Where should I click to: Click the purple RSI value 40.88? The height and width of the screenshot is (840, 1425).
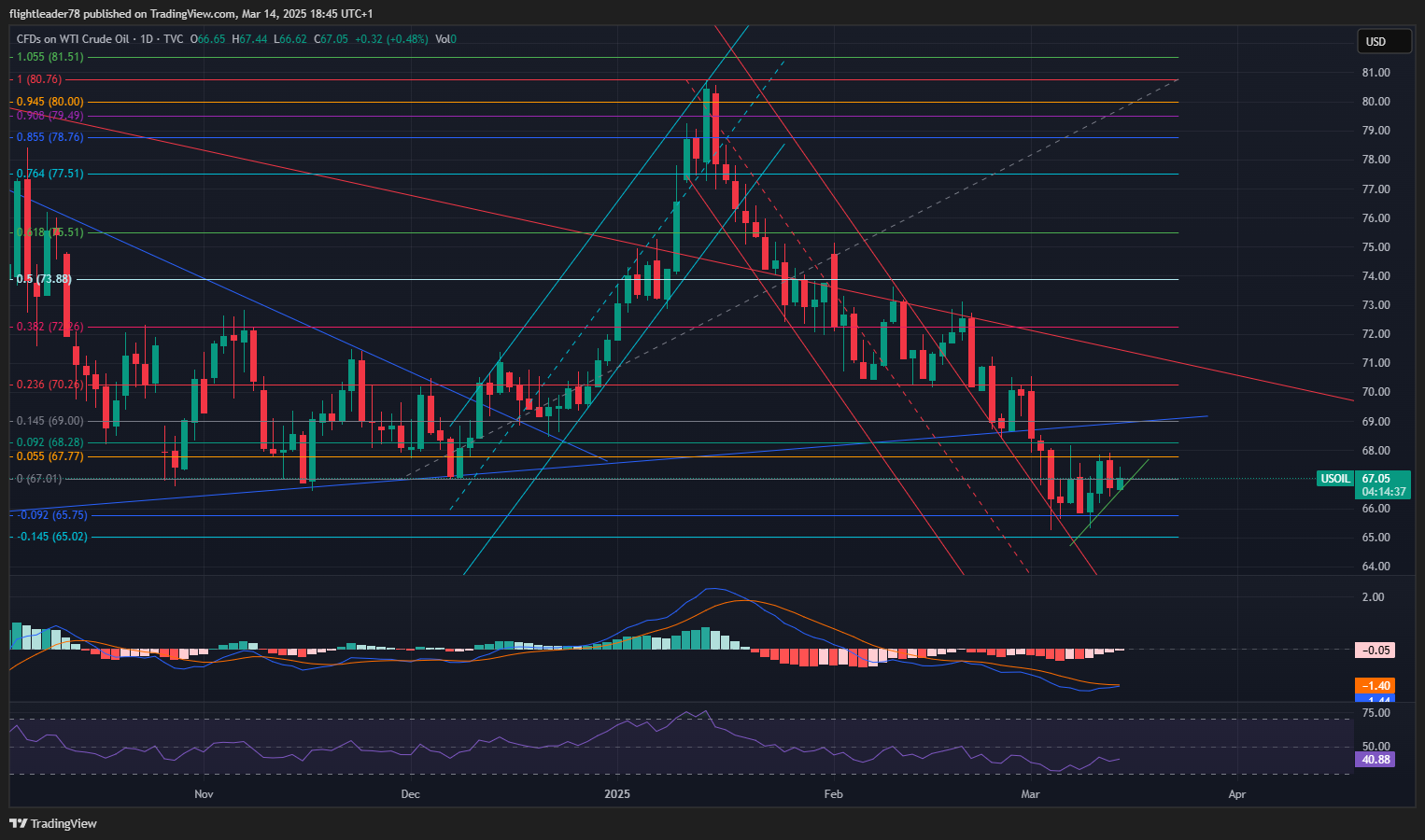coord(1376,760)
